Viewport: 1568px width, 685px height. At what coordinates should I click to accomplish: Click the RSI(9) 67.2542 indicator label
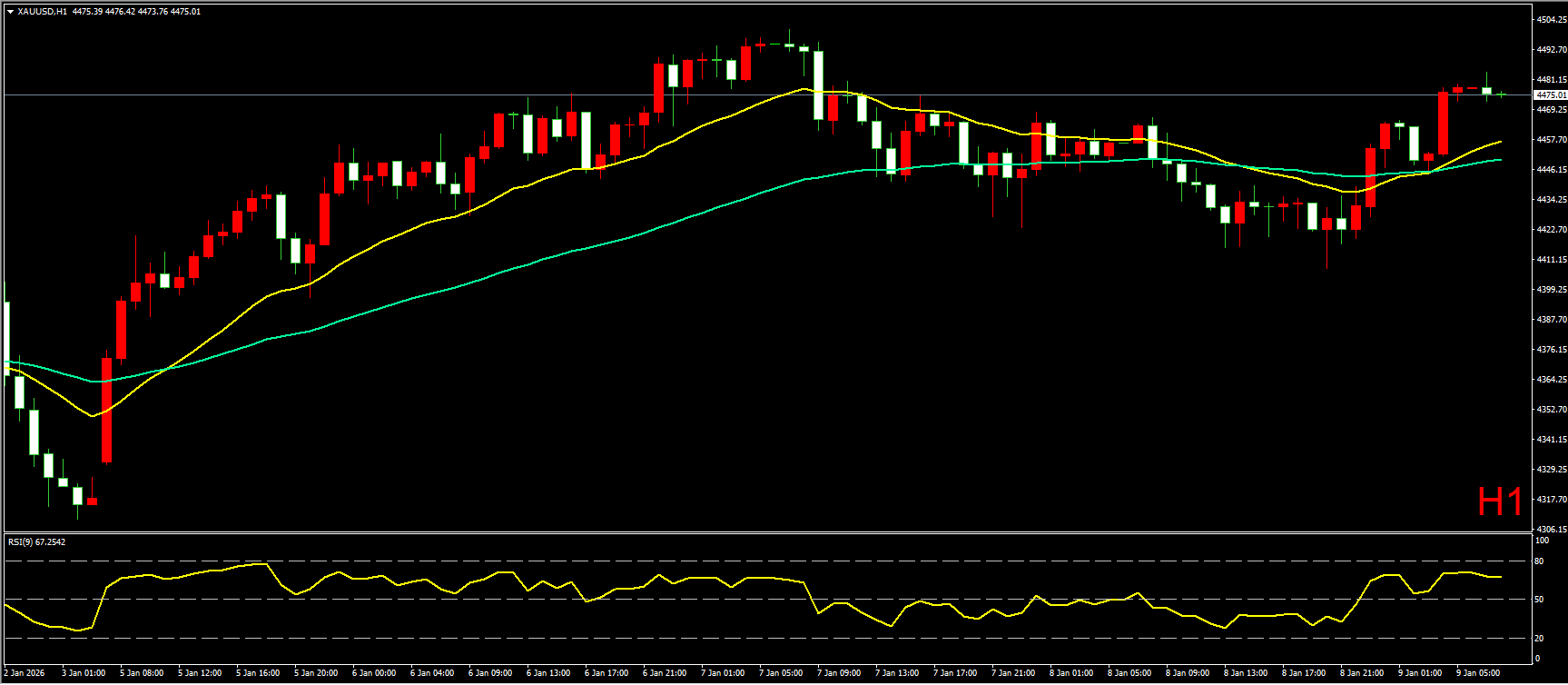(36, 542)
